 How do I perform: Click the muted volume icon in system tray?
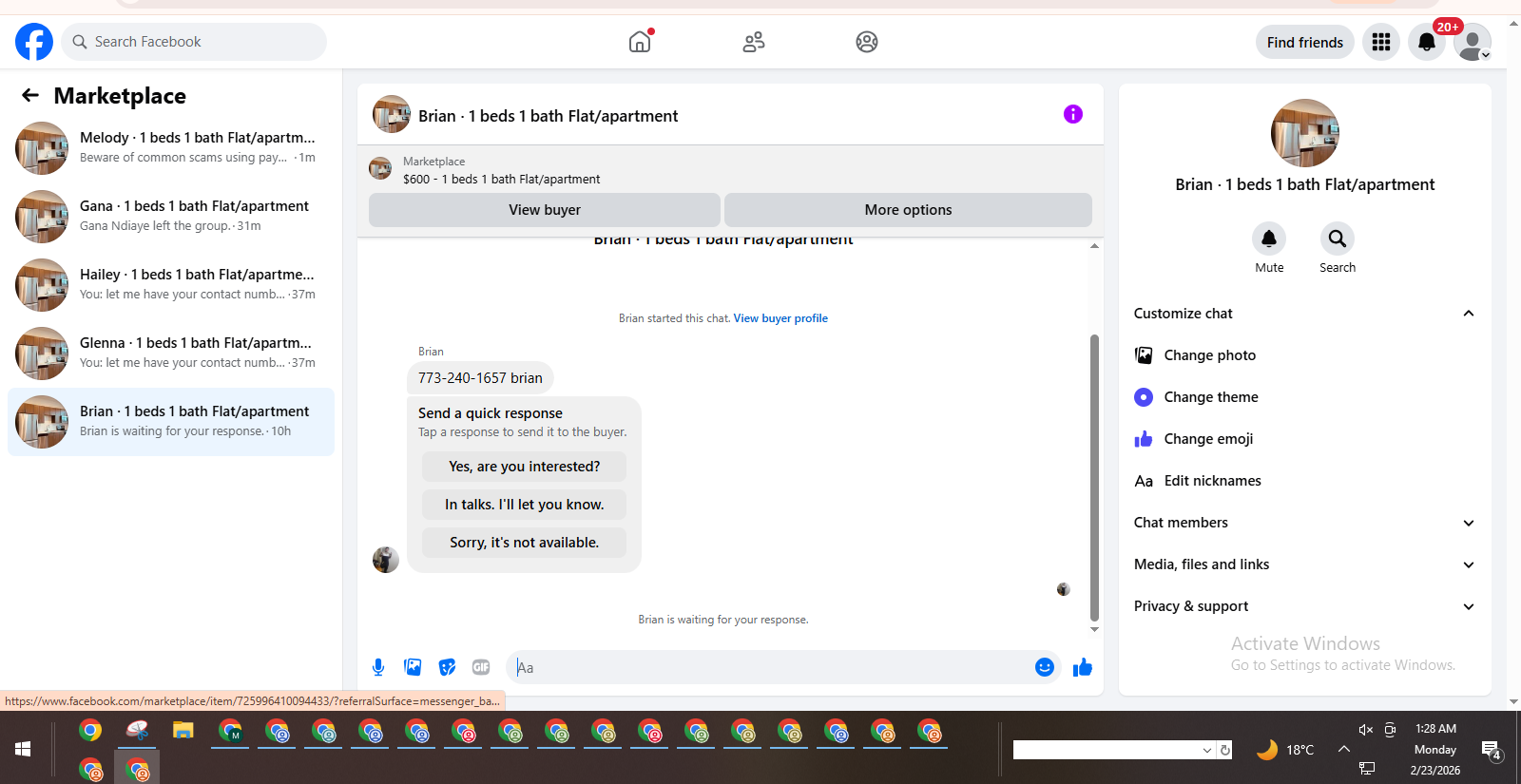(1365, 729)
